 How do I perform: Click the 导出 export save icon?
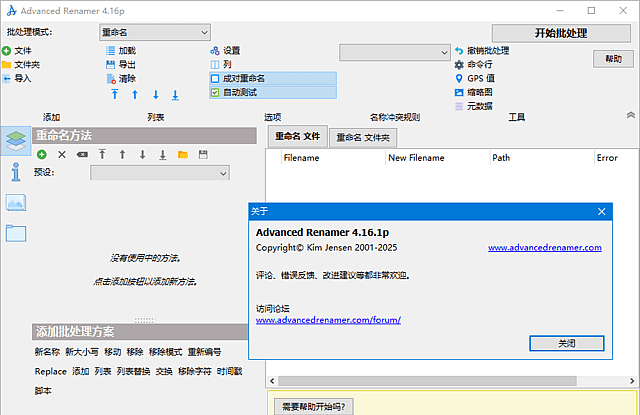tap(111, 64)
